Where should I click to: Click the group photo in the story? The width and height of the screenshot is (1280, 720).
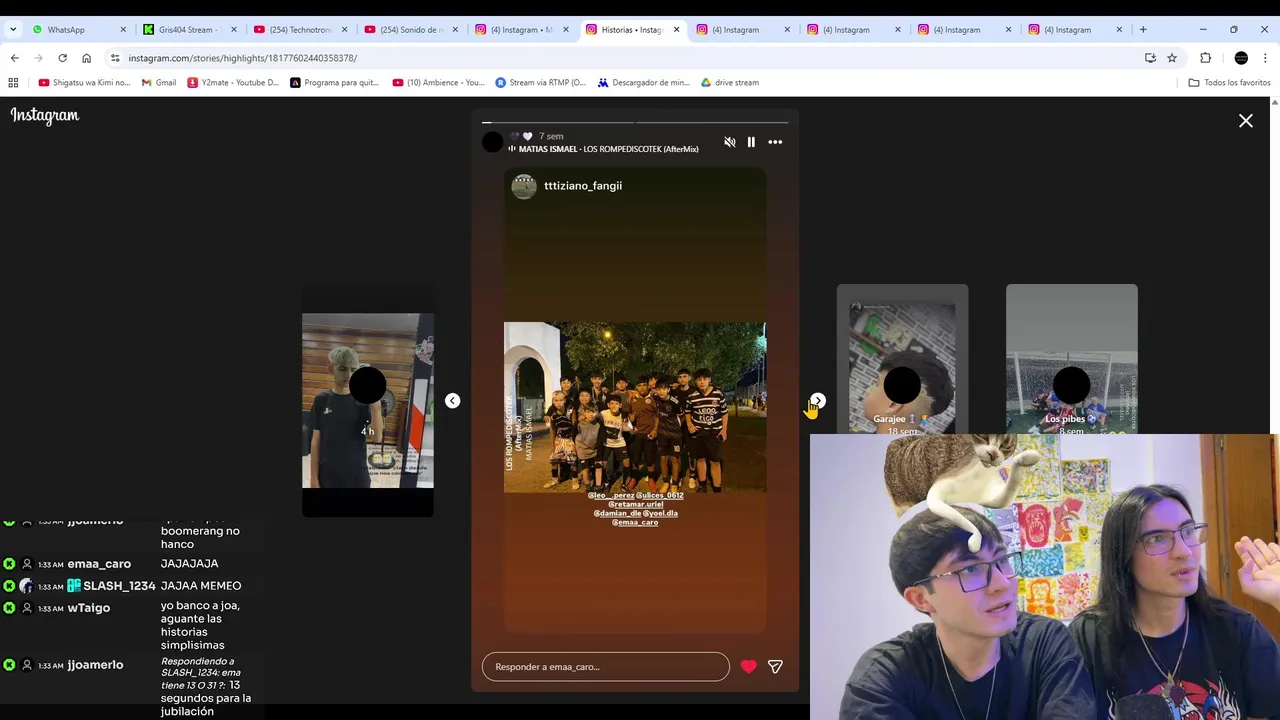[x=635, y=407]
